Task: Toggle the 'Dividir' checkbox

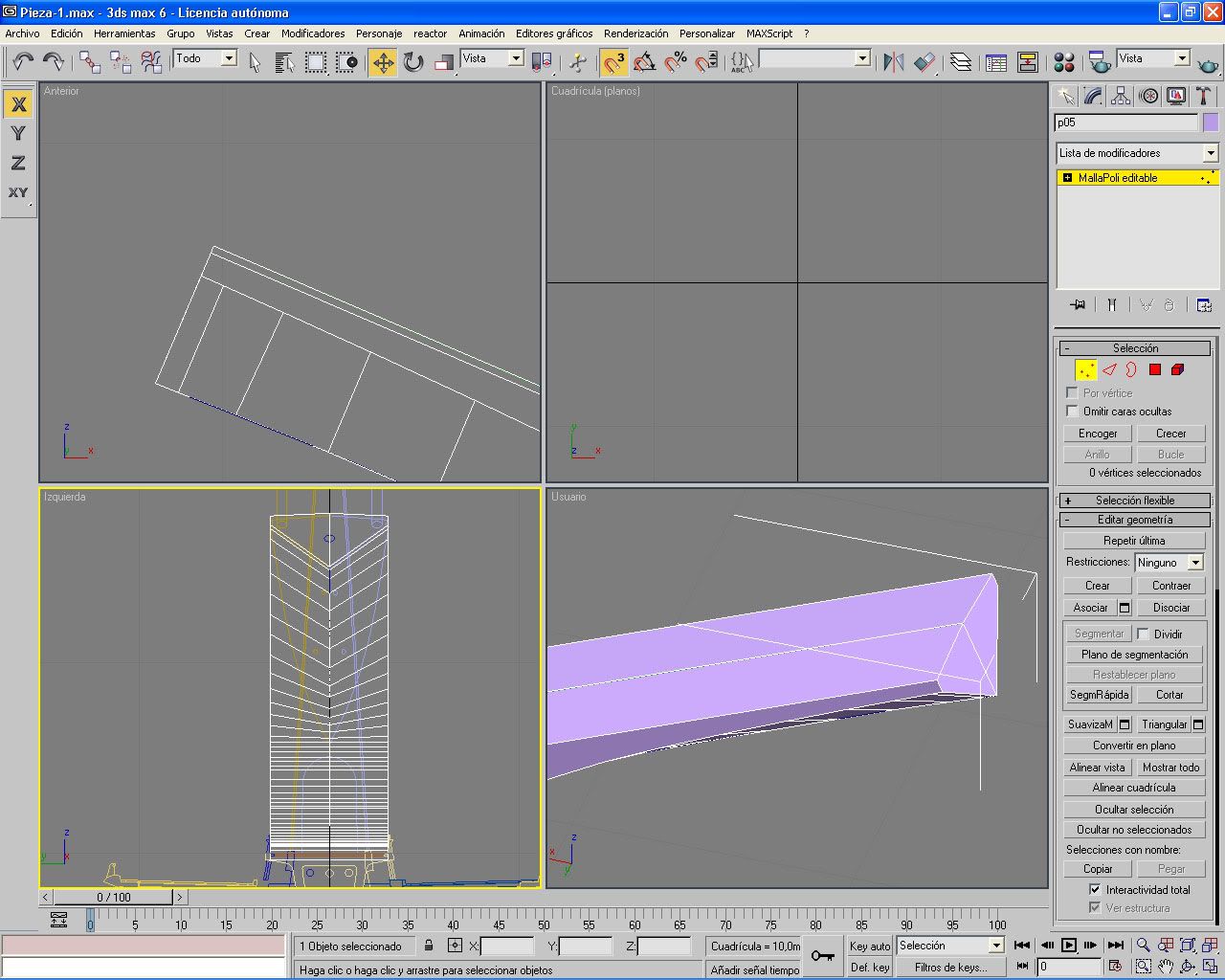Action: 1143,634
